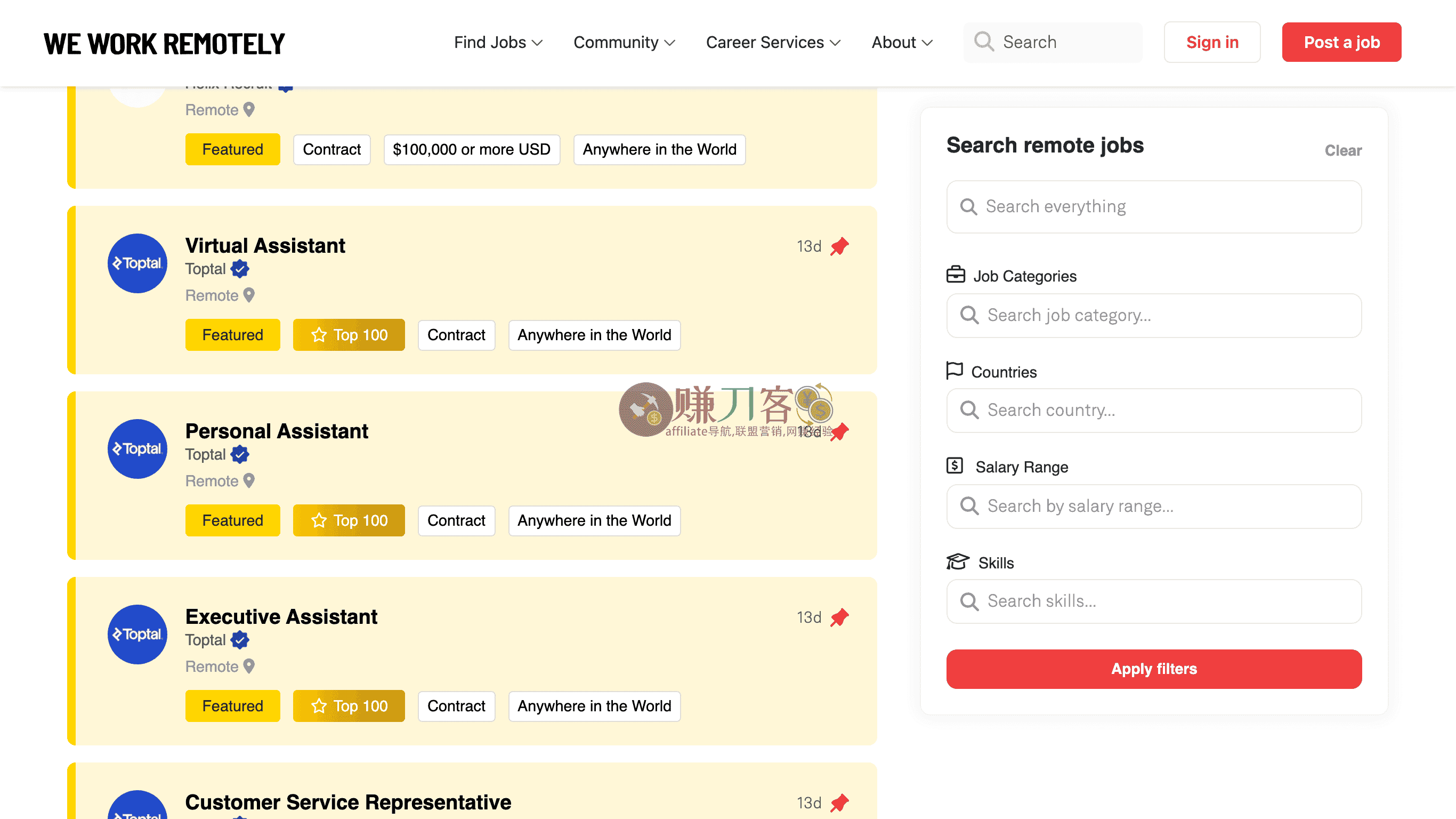This screenshot has width=1456, height=819.
Task: Click the Contract tag on Personal Assistant
Action: pyautogui.click(x=456, y=520)
